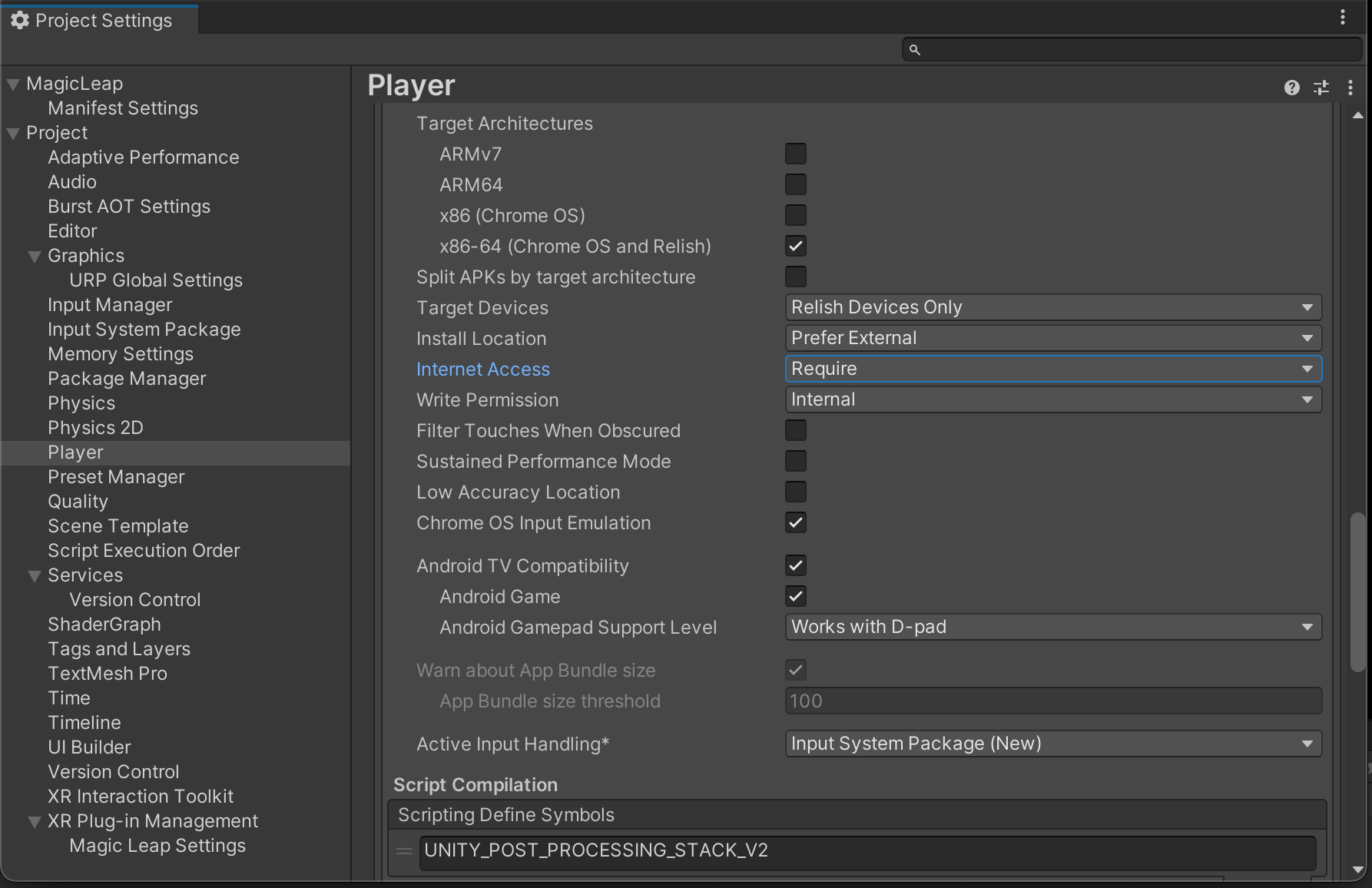The image size is (1372, 888).
Task: Click Project Settings tab gear icon
Action: (x=20, y=21)
